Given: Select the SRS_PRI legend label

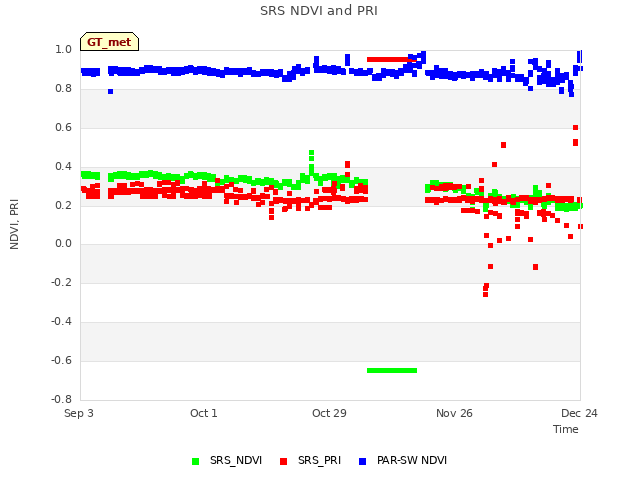Looking at the screenshot, I should point(319,460).
